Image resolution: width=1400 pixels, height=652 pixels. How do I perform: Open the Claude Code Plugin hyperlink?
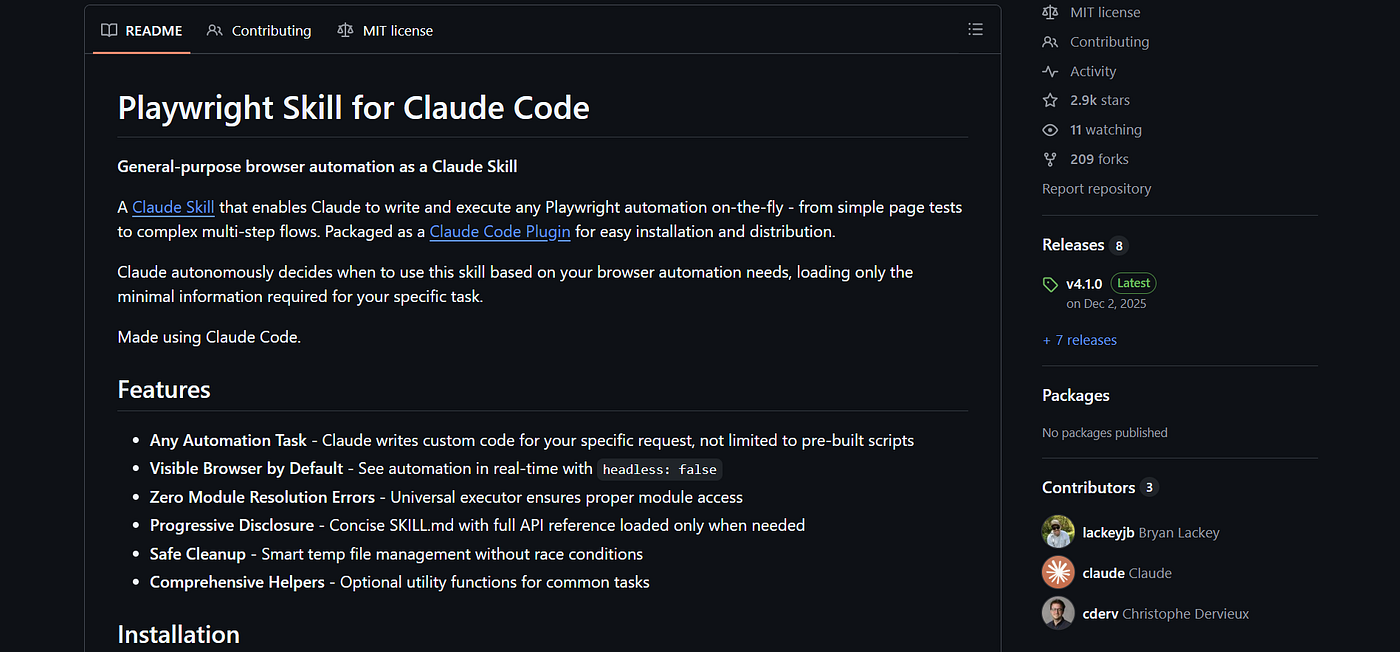pos(500,231)
